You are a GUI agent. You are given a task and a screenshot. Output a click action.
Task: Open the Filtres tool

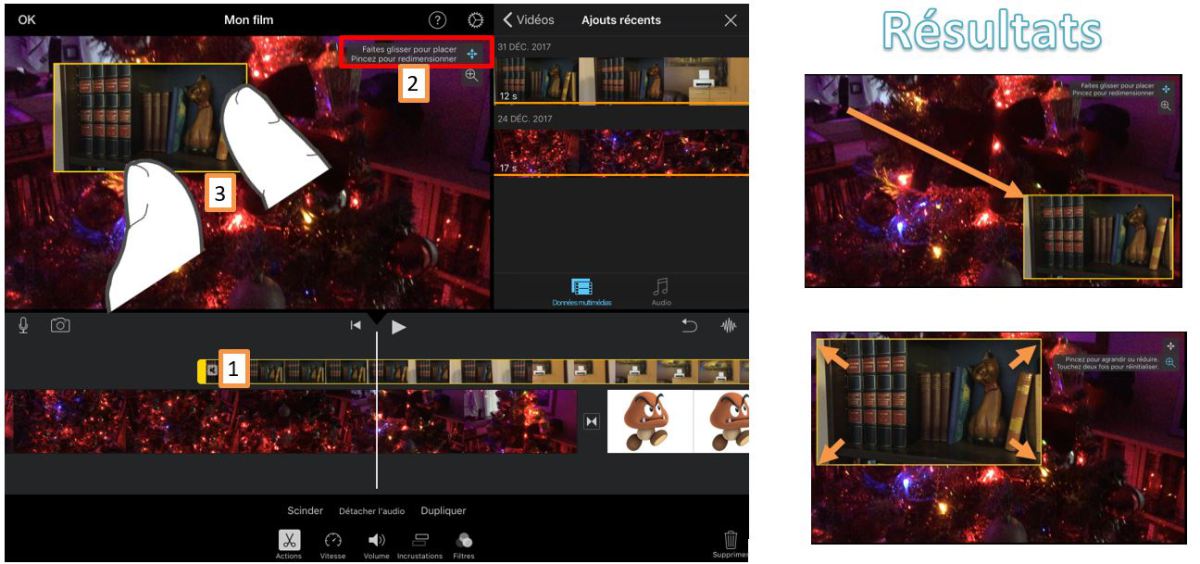coord(463,545)
